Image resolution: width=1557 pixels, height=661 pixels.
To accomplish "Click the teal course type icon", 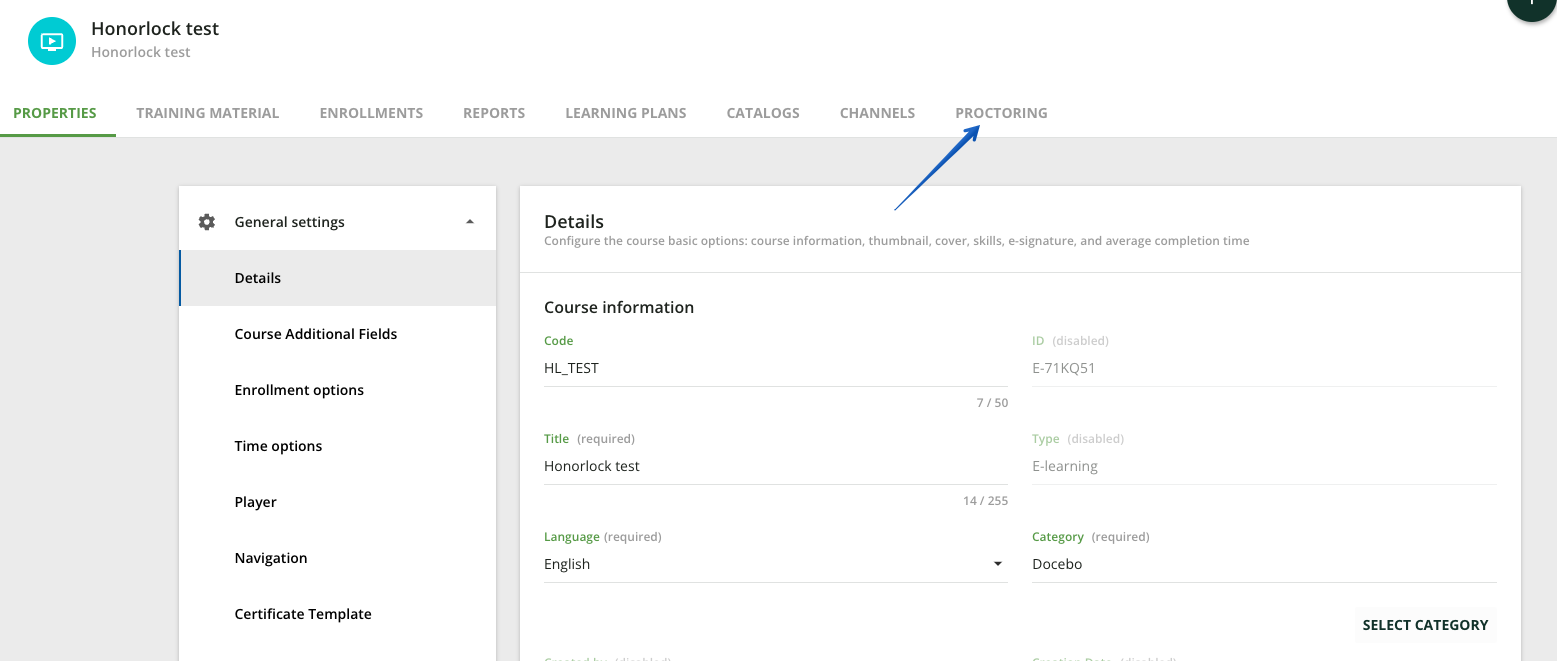I will (52, 41).
